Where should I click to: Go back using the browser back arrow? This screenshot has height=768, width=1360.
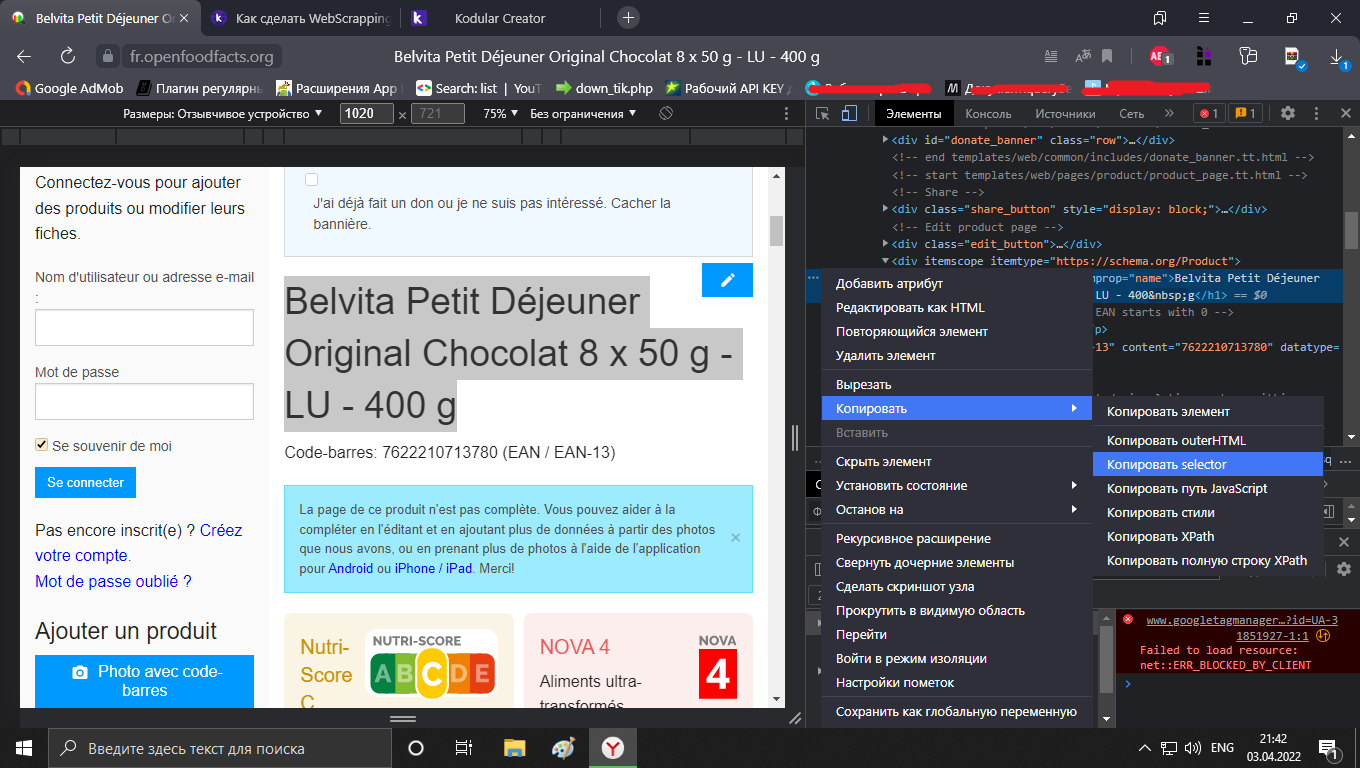(24, 57)
